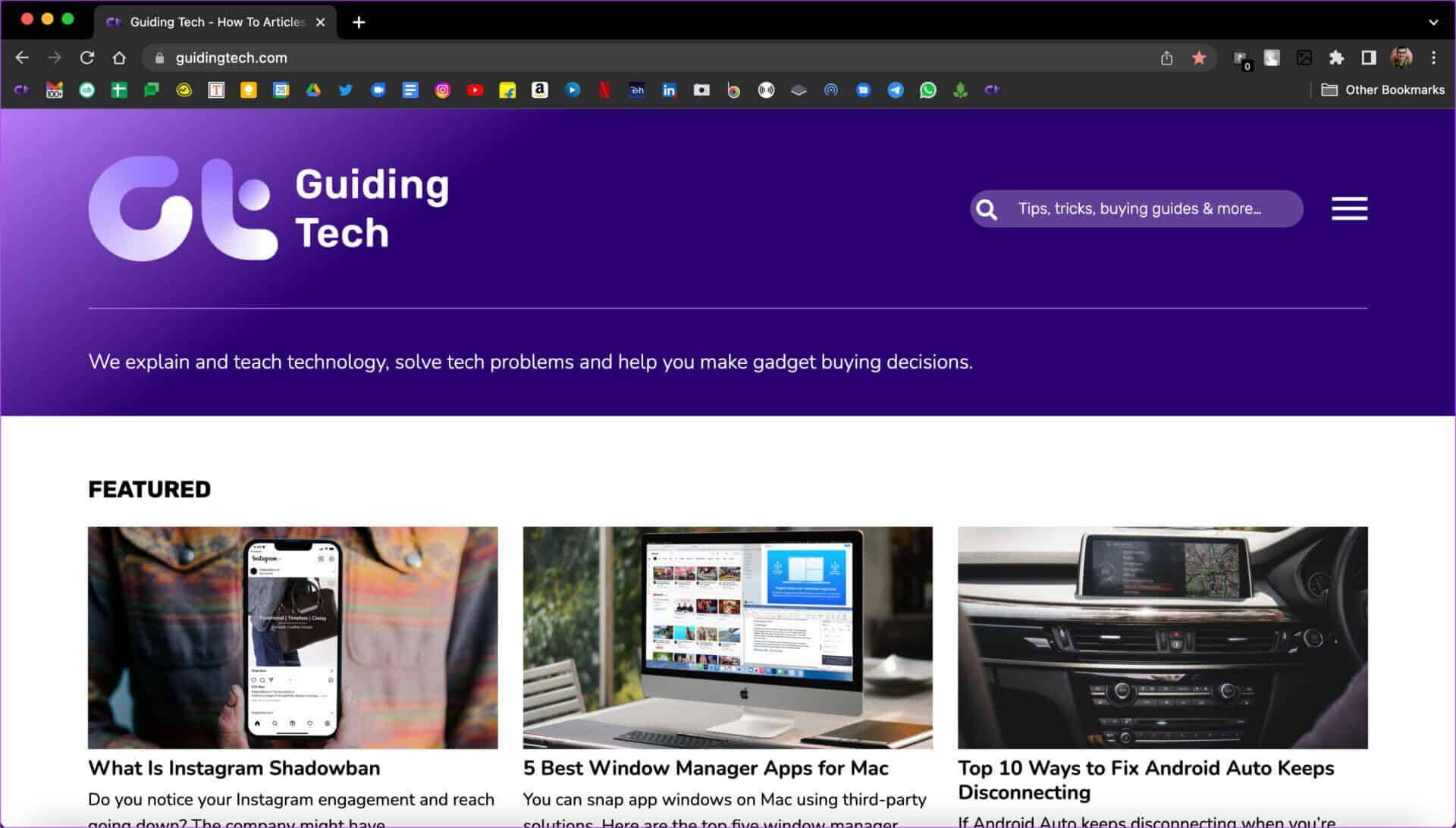Open Chrome's three-dot menu

[1433, 58]
